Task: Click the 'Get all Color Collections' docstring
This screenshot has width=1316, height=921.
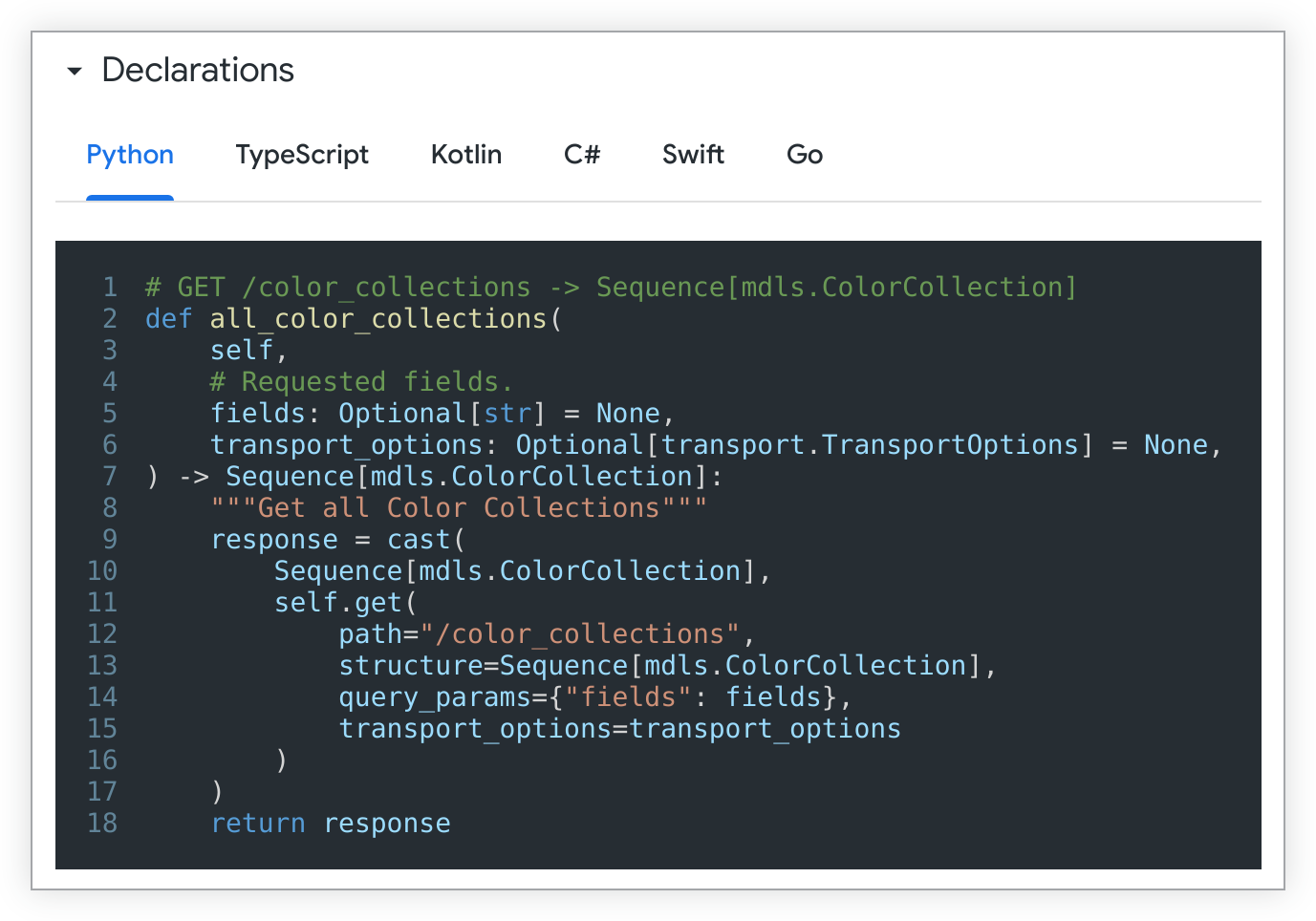Action: point(459,508)
